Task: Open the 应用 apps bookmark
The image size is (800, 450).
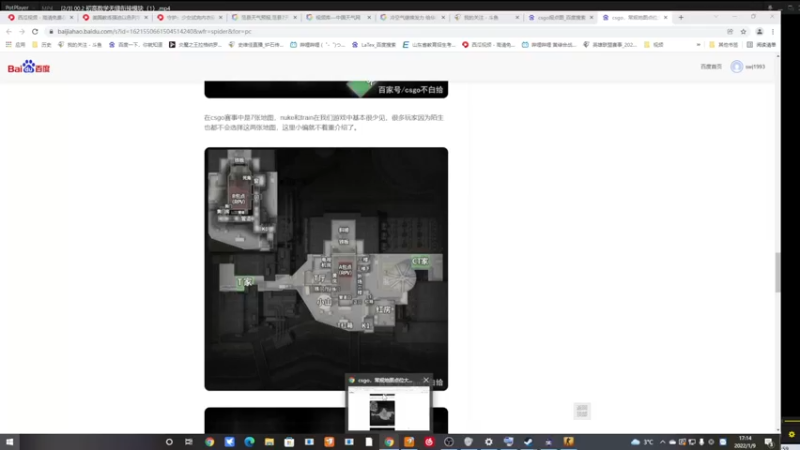Action: (x=15, y=45)
